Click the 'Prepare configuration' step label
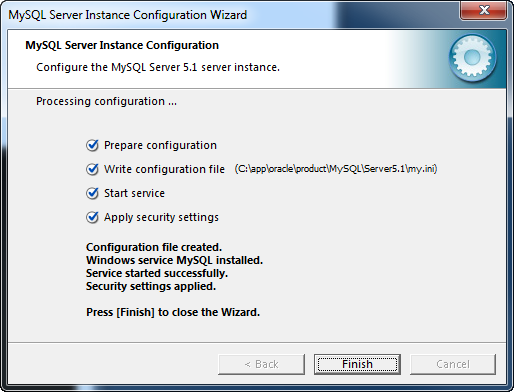Image resolution: width=514 pixels, height=392 pixels. 160,145
